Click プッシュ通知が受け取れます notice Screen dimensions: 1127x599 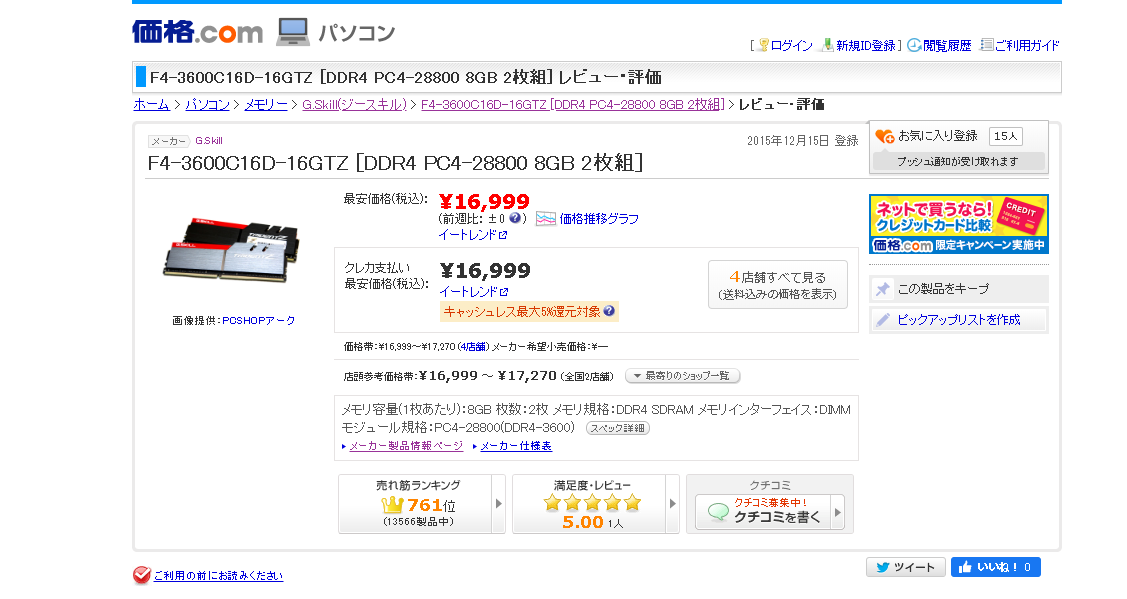click(x=958, y=162)
